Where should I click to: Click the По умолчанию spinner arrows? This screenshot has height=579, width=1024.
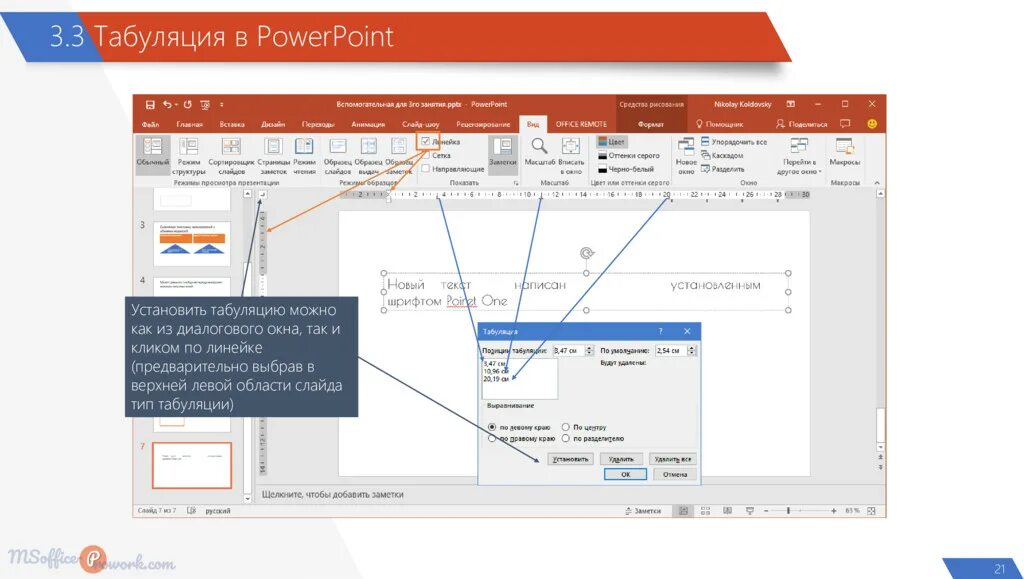coord(692,351)
